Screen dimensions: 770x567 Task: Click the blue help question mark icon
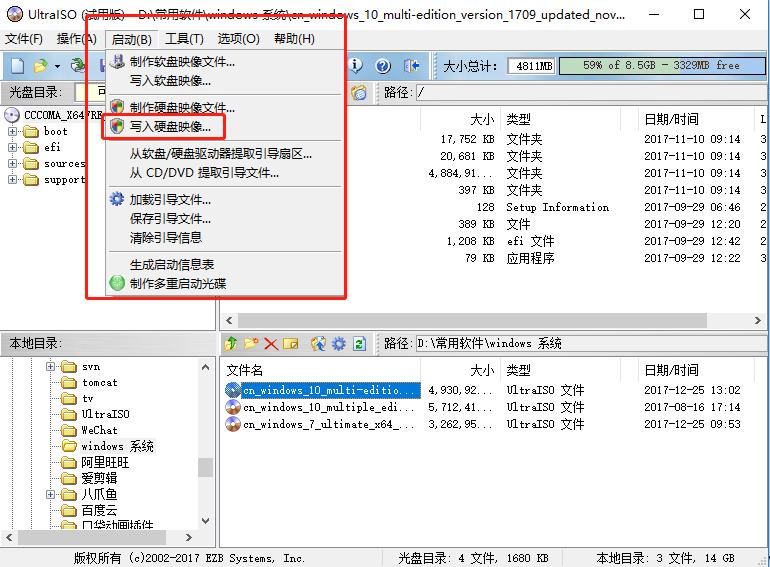[383, 65]
